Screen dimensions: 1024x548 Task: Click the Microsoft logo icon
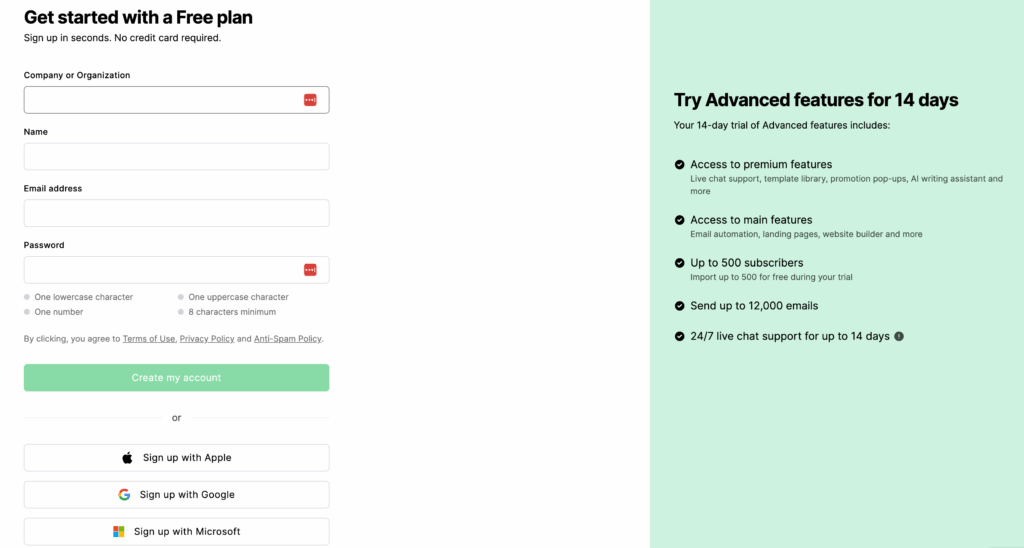click(x=119, y=532)
